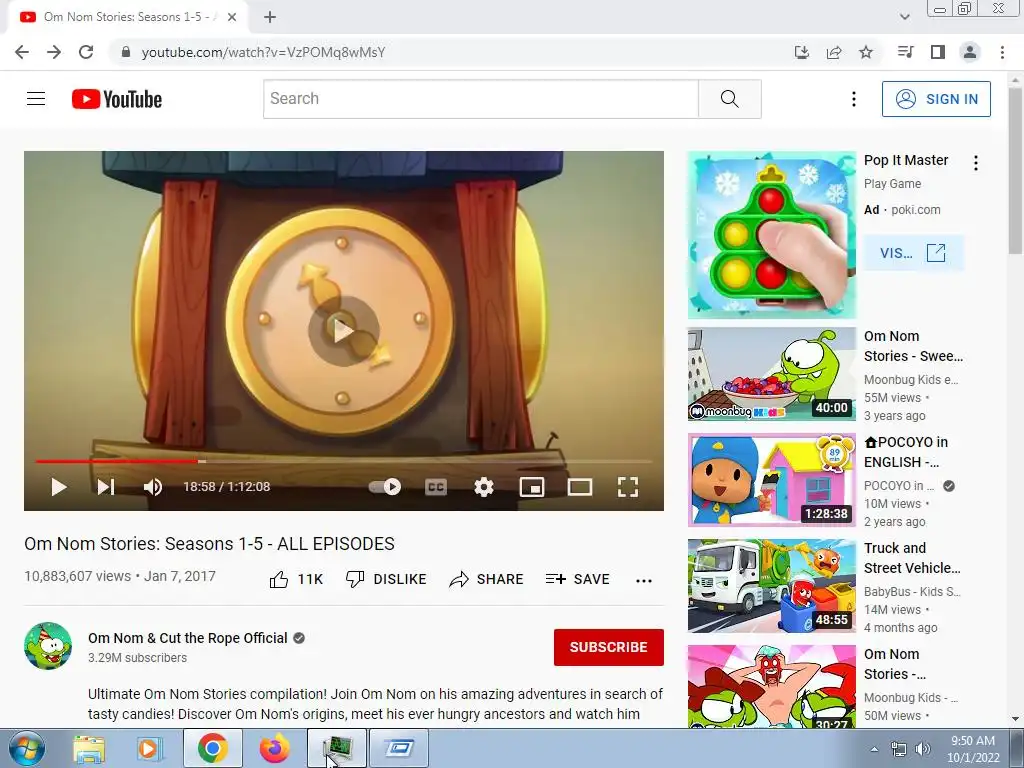The height and width of the screenshot is (768, 1024).
Task: Focus the YouTube Search field
Action: [481, 99]
